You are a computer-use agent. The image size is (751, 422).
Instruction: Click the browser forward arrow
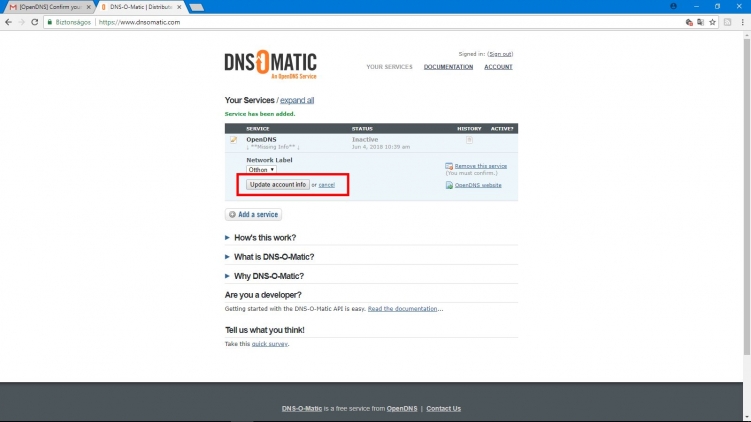tap(22, 22)
